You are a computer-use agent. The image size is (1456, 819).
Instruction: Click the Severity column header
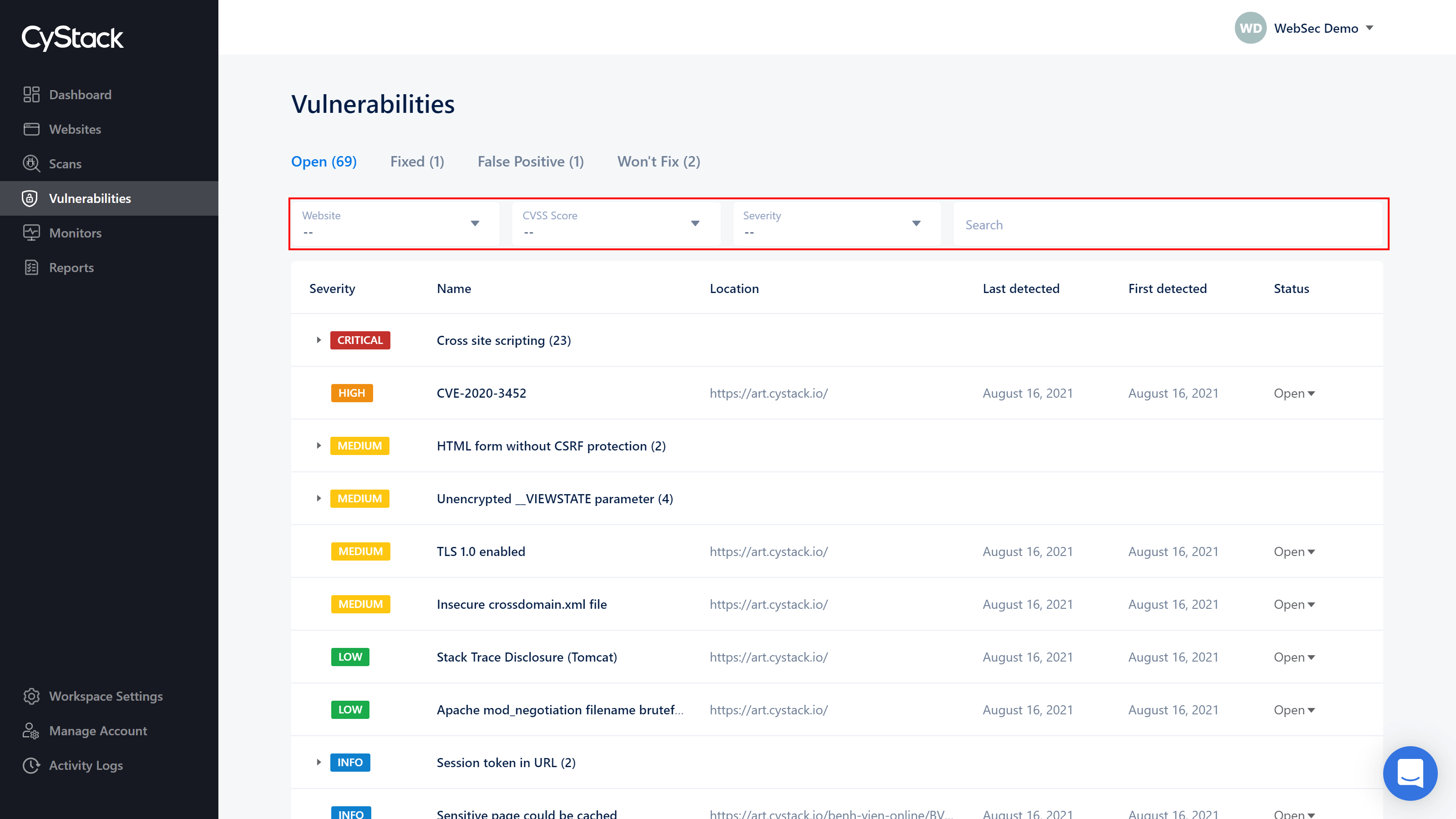[332, 288]
